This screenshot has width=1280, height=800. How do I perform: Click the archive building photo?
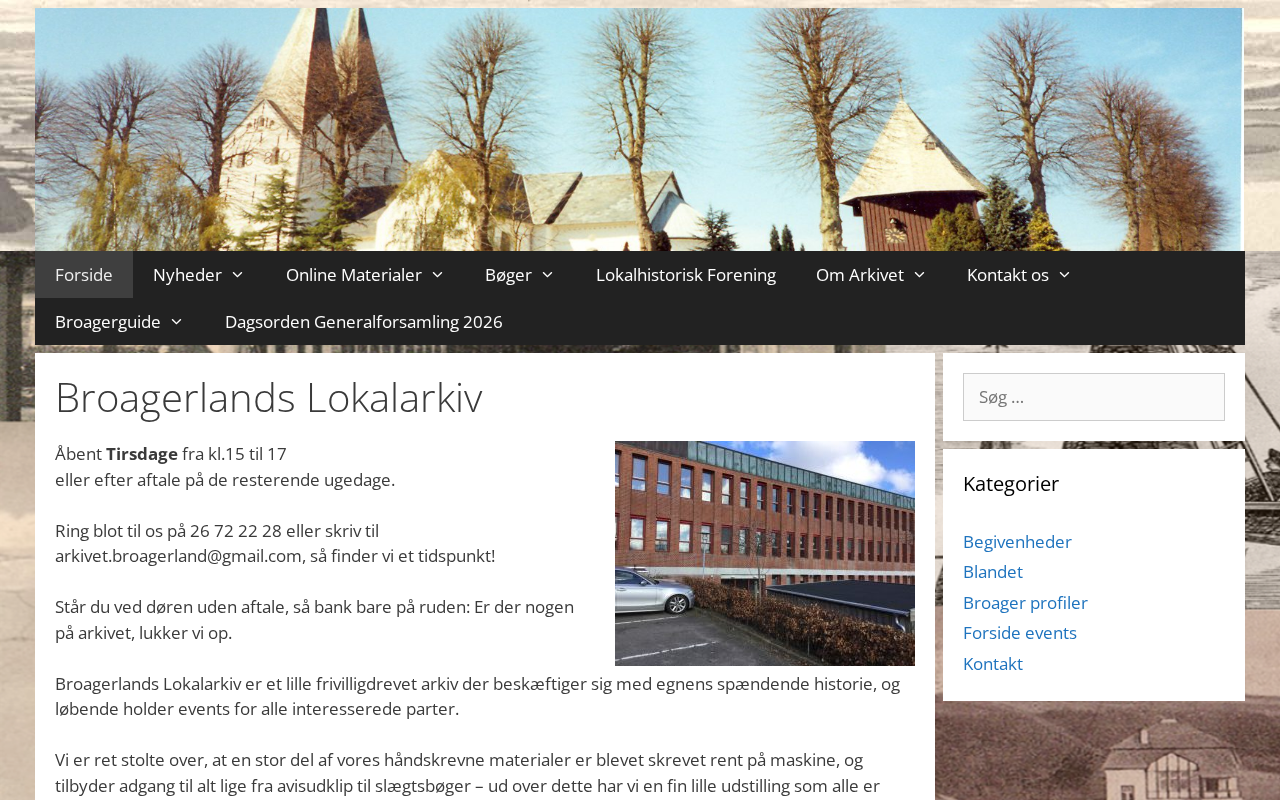765,553
